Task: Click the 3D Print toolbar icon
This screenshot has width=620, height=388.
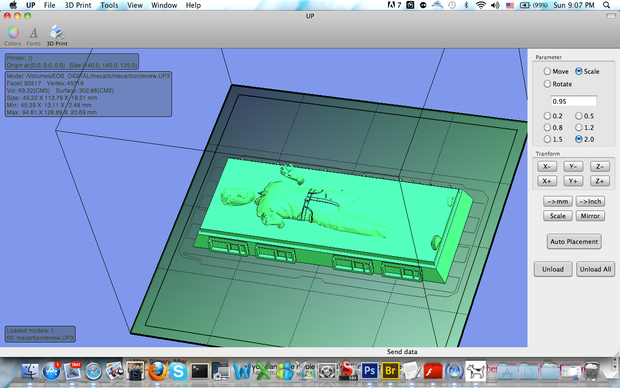Action: click(57, 36)
